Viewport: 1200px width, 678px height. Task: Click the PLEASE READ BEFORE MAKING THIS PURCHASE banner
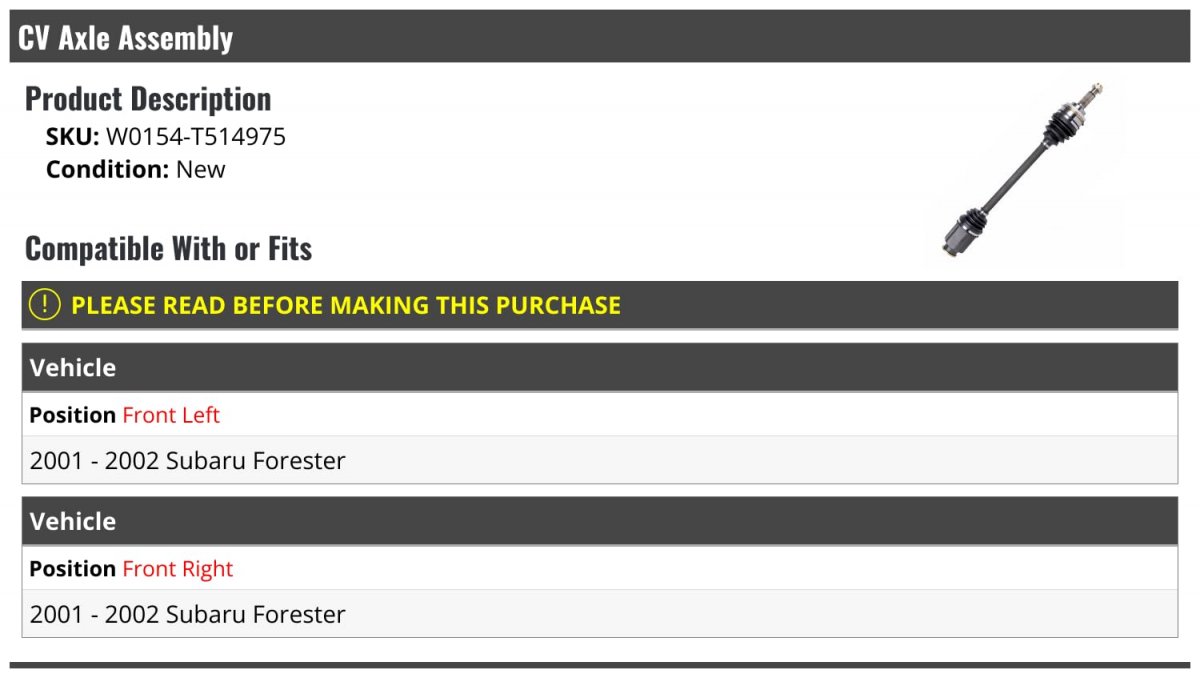[x=600, y=305]
